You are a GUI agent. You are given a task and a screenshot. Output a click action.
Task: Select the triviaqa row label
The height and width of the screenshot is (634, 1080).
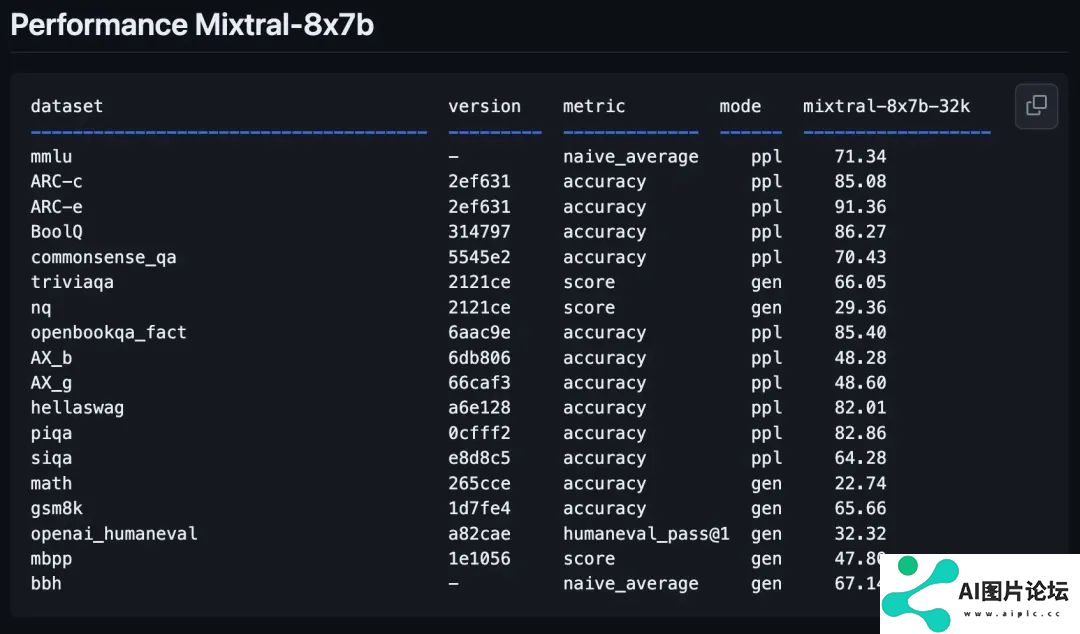72,282
